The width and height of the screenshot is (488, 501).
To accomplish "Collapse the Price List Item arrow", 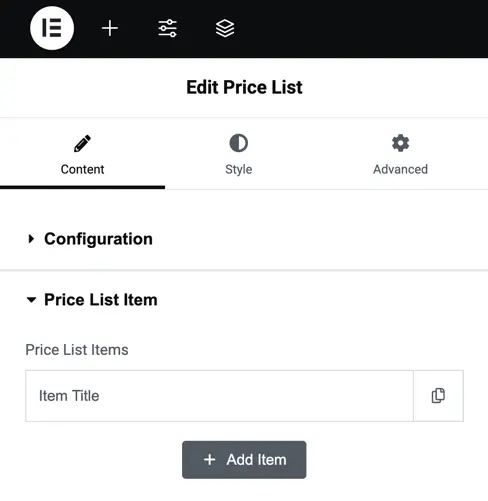I will [31, 300].
